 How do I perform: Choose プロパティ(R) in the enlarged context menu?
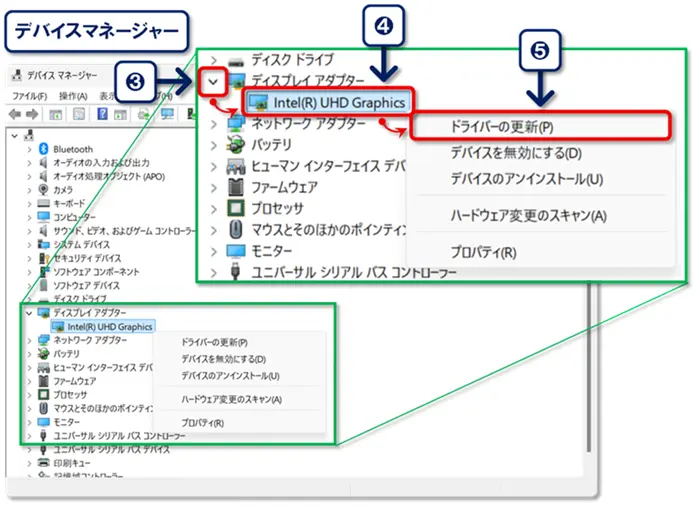pyautogui.click(x=483, y=252)
